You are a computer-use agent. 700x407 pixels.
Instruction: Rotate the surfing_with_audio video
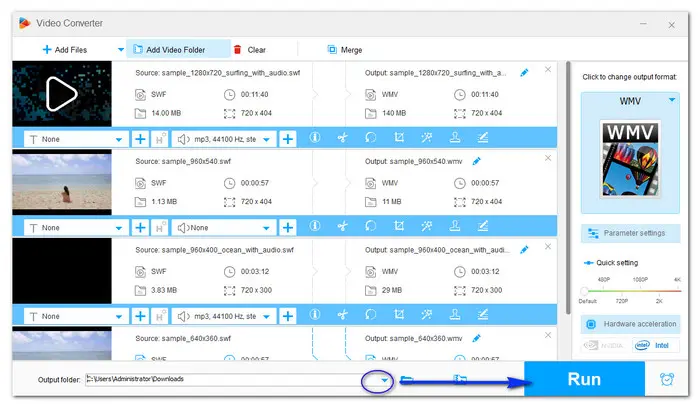click(x=371, y=137)
